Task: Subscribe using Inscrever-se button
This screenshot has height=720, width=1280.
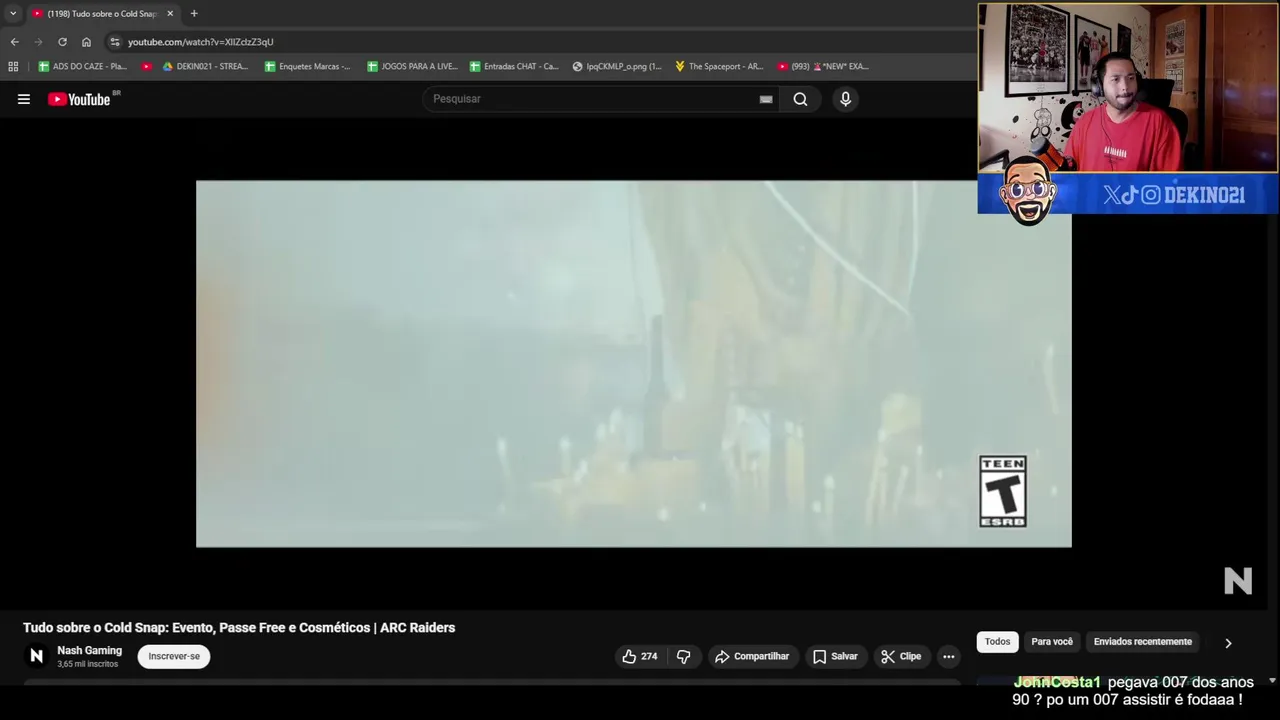Action: coord(174,656)
